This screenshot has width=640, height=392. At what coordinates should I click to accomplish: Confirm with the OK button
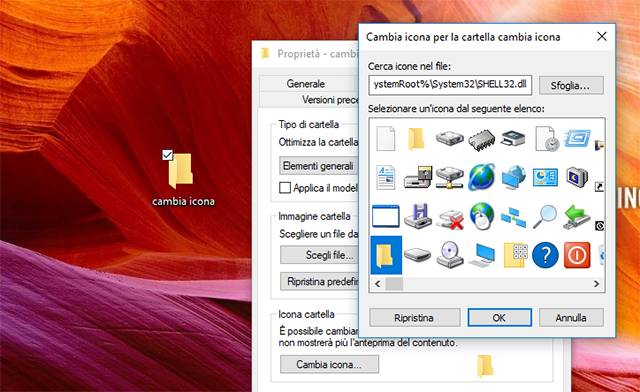500,317
